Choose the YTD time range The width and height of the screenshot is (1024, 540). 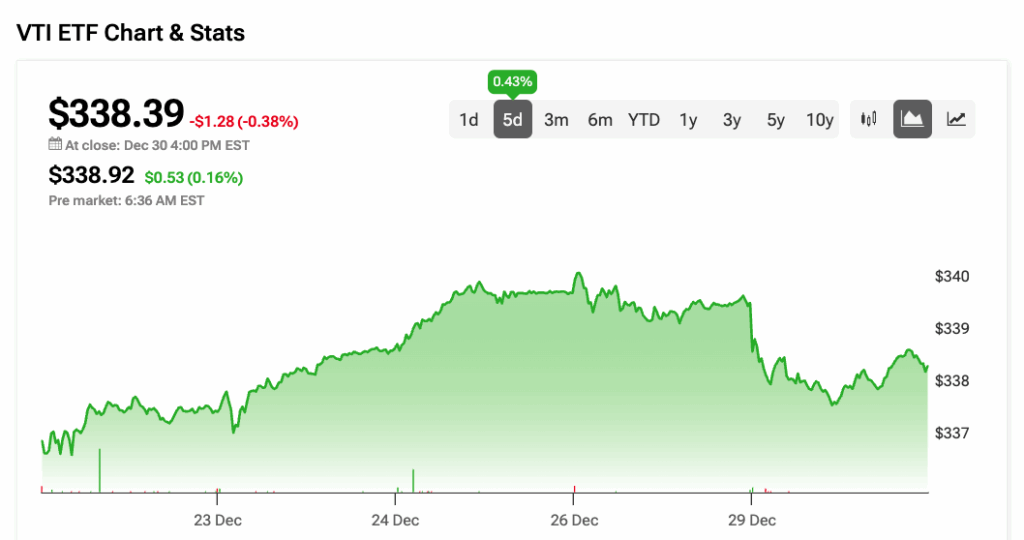click(644, 120)
